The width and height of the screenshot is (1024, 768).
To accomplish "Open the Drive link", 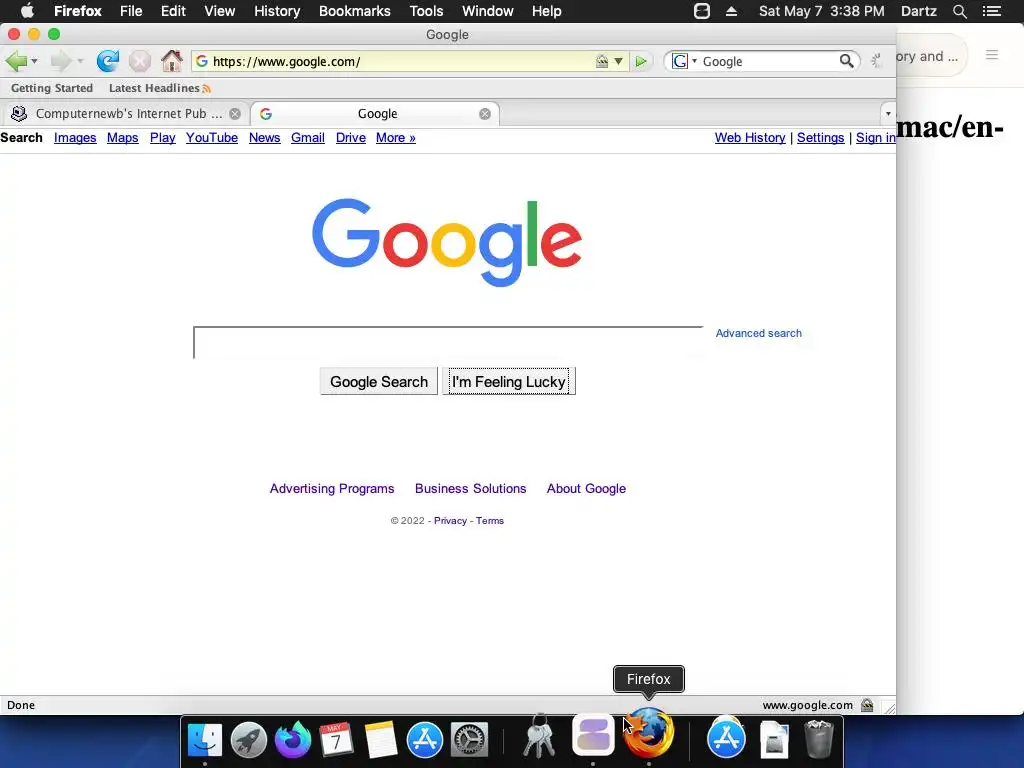I will tap(351, 138).
